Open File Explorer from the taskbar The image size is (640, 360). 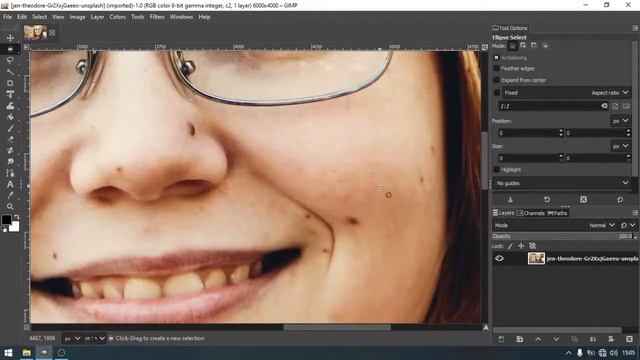(27, 353)
